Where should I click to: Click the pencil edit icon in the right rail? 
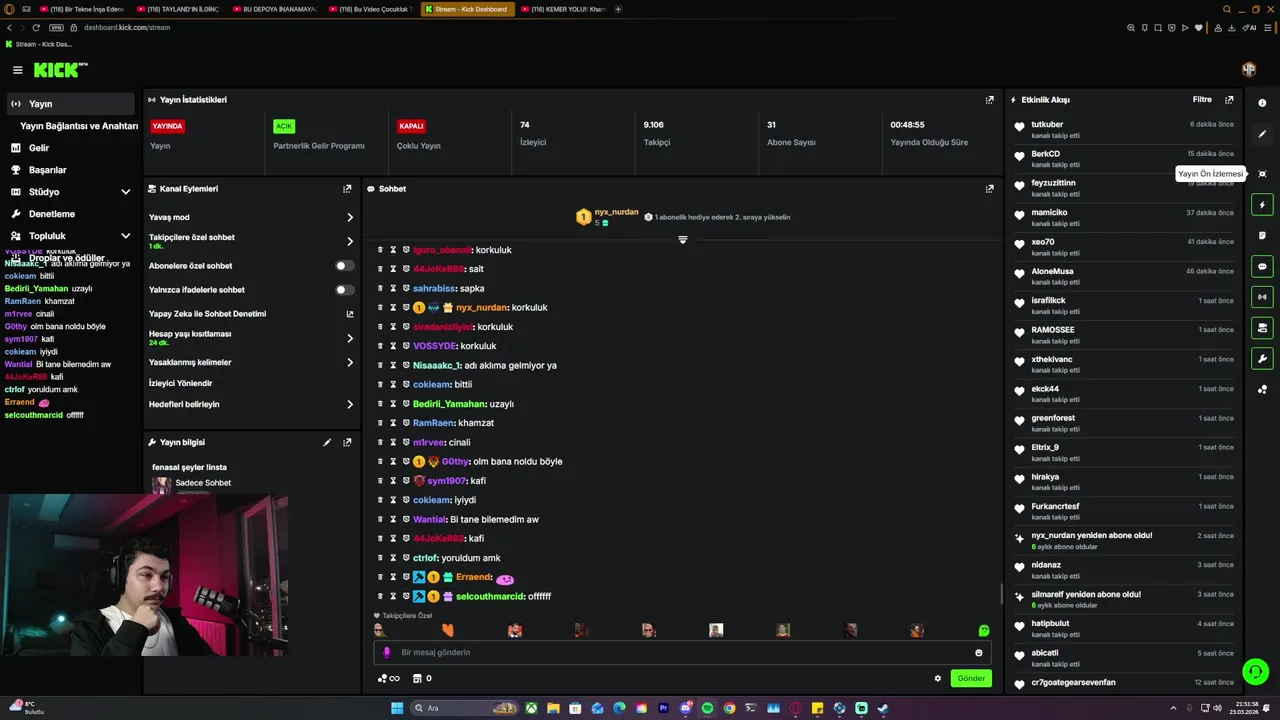tap(1262, 134)
